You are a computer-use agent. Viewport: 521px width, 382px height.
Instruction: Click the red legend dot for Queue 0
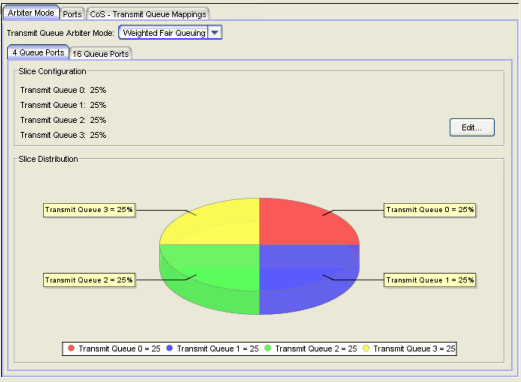[71, 348]
